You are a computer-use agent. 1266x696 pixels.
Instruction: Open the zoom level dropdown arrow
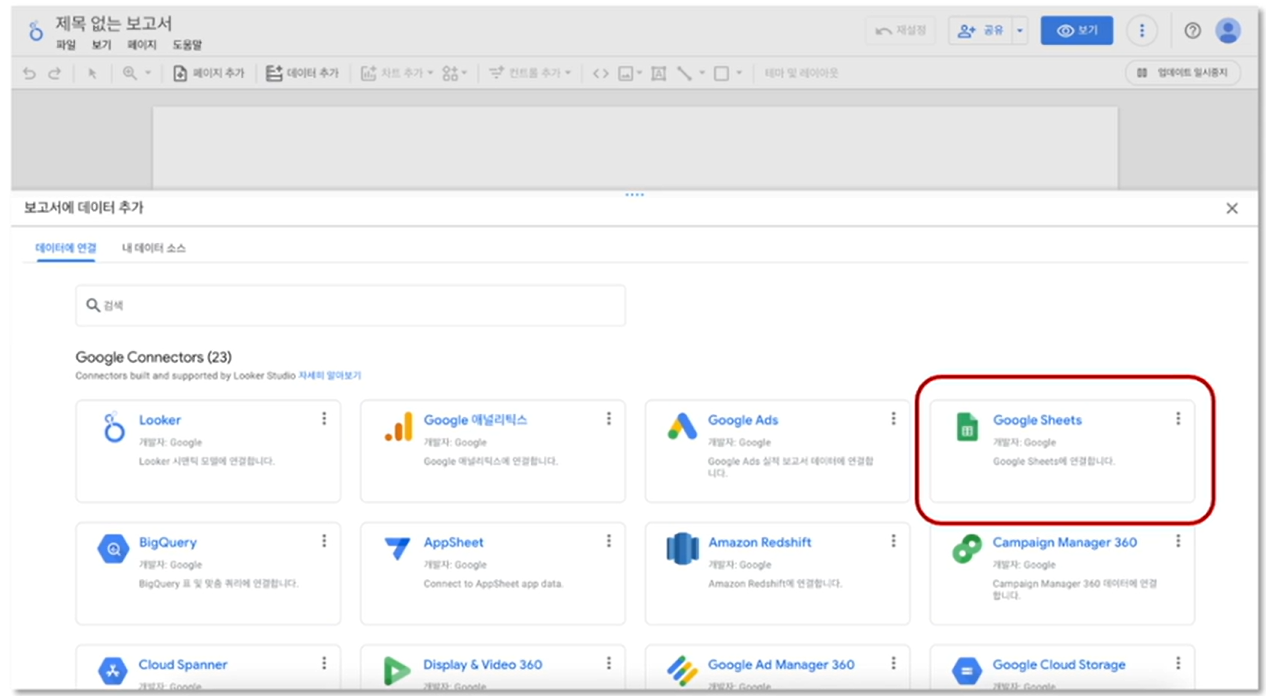click(148, 73)
